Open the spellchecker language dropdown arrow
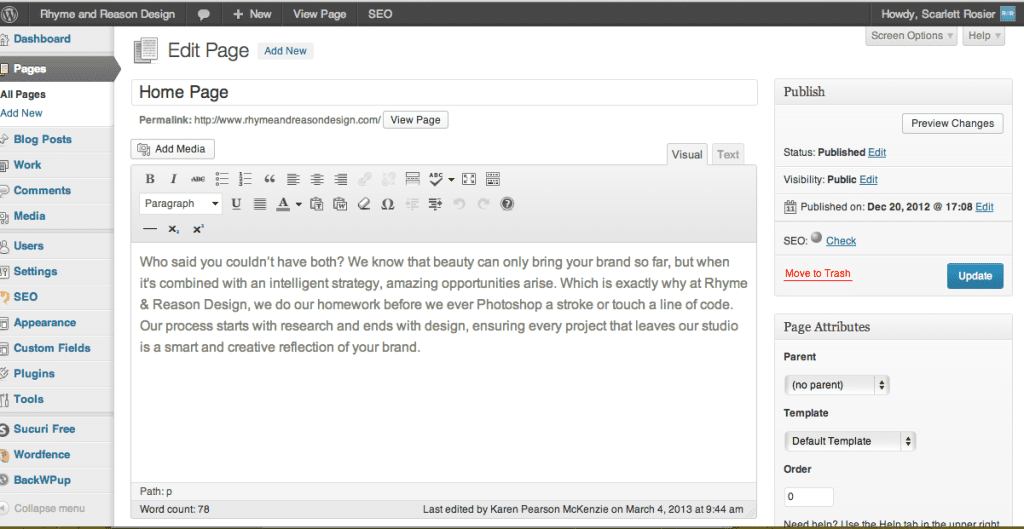This screenshot has width=1024, height=529. click(451, 180)
